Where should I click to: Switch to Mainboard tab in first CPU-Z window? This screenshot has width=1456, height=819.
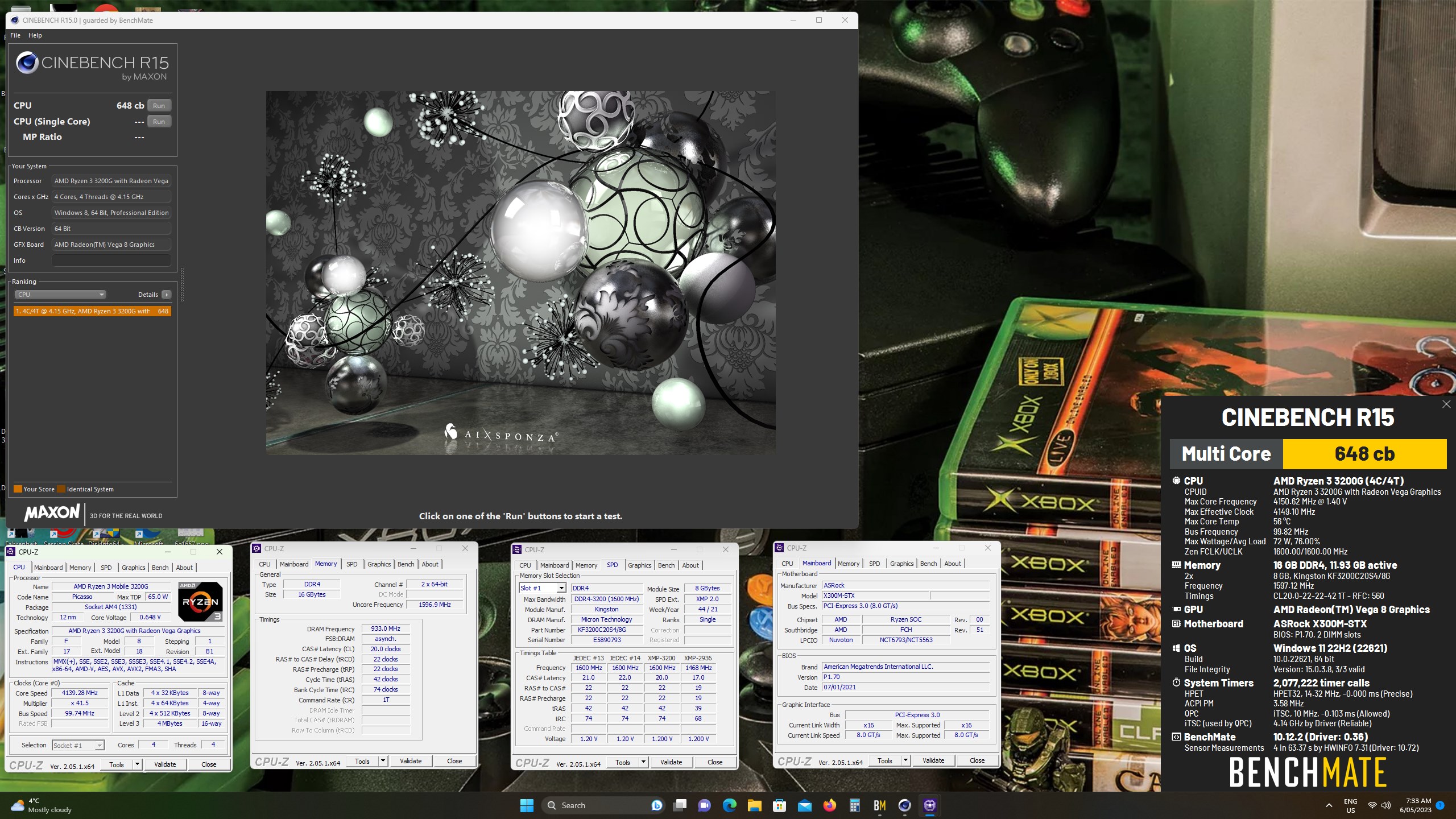(48, 568)
